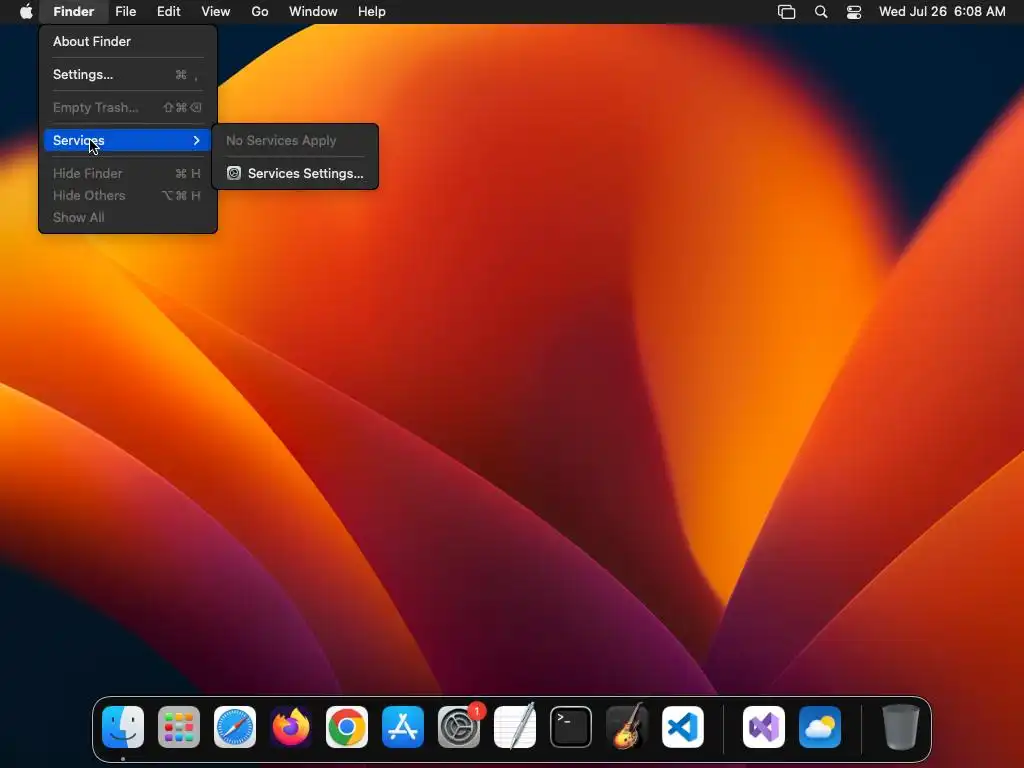1024x768 pixels.
Task: Open Google Chrome from the dock
Action: 347,727
